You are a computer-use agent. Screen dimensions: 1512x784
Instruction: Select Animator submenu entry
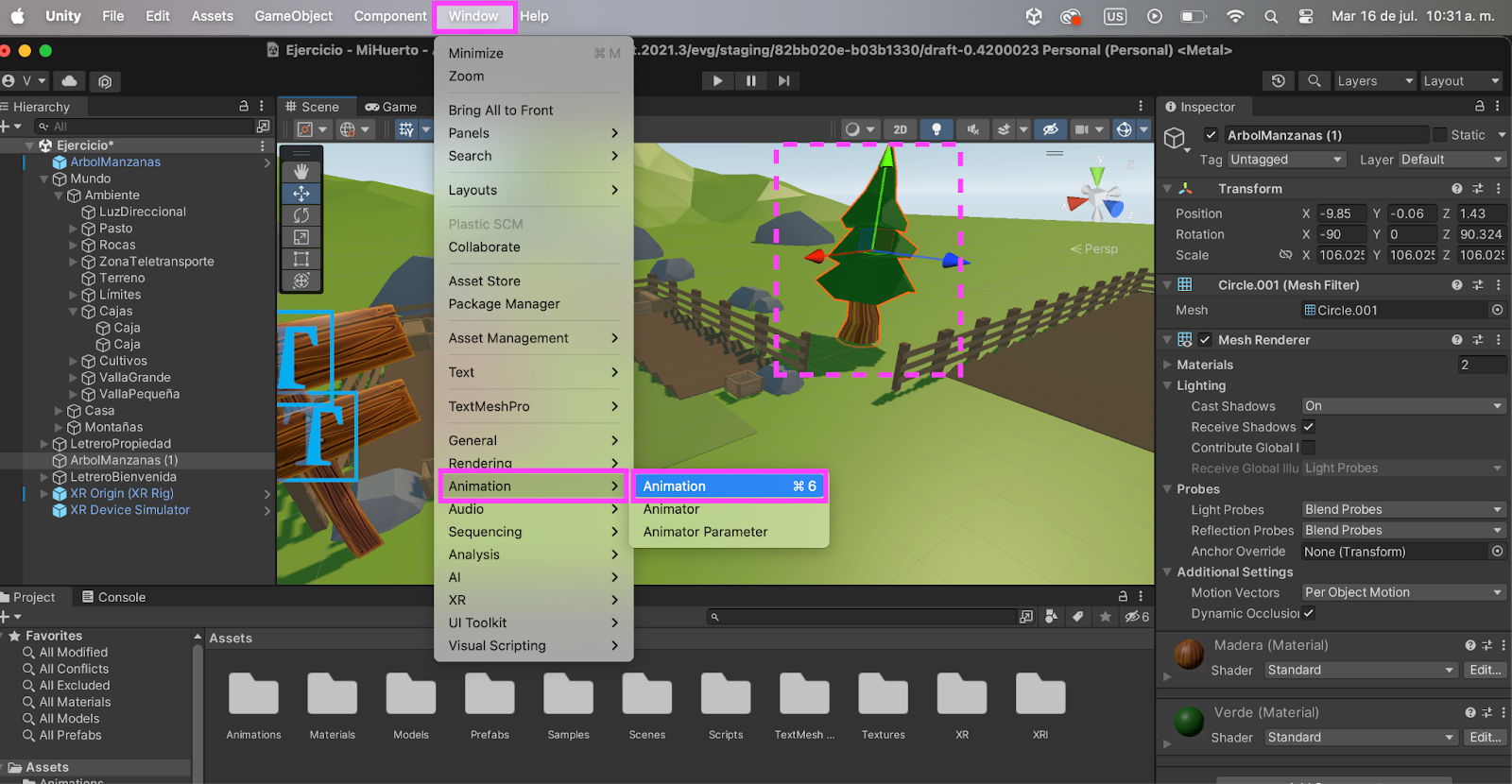[x=730, y=509]
